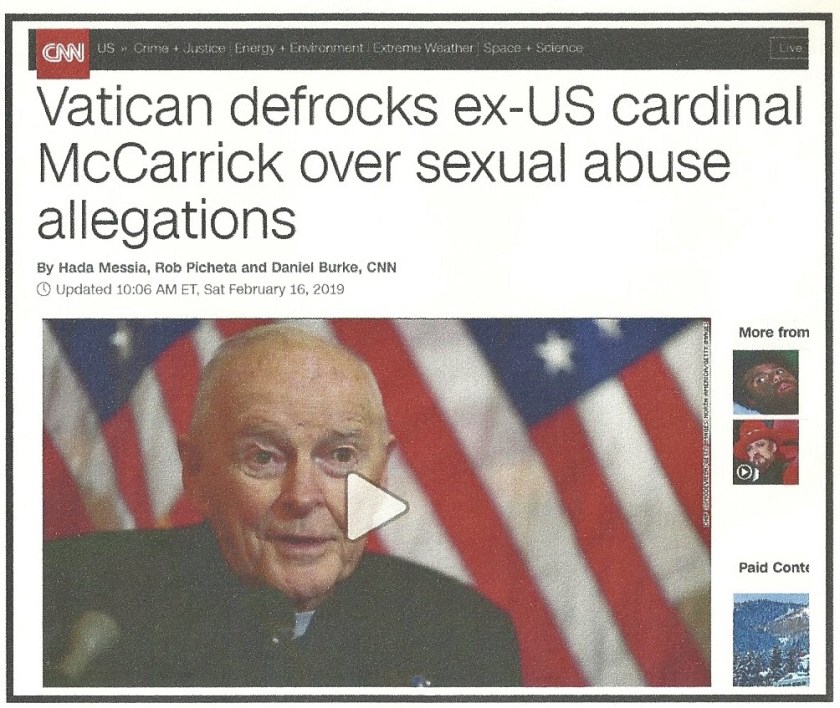Screen dimensions: 840x708
Task: Open the first More from thumbnail
Action: tap(766, 382)
